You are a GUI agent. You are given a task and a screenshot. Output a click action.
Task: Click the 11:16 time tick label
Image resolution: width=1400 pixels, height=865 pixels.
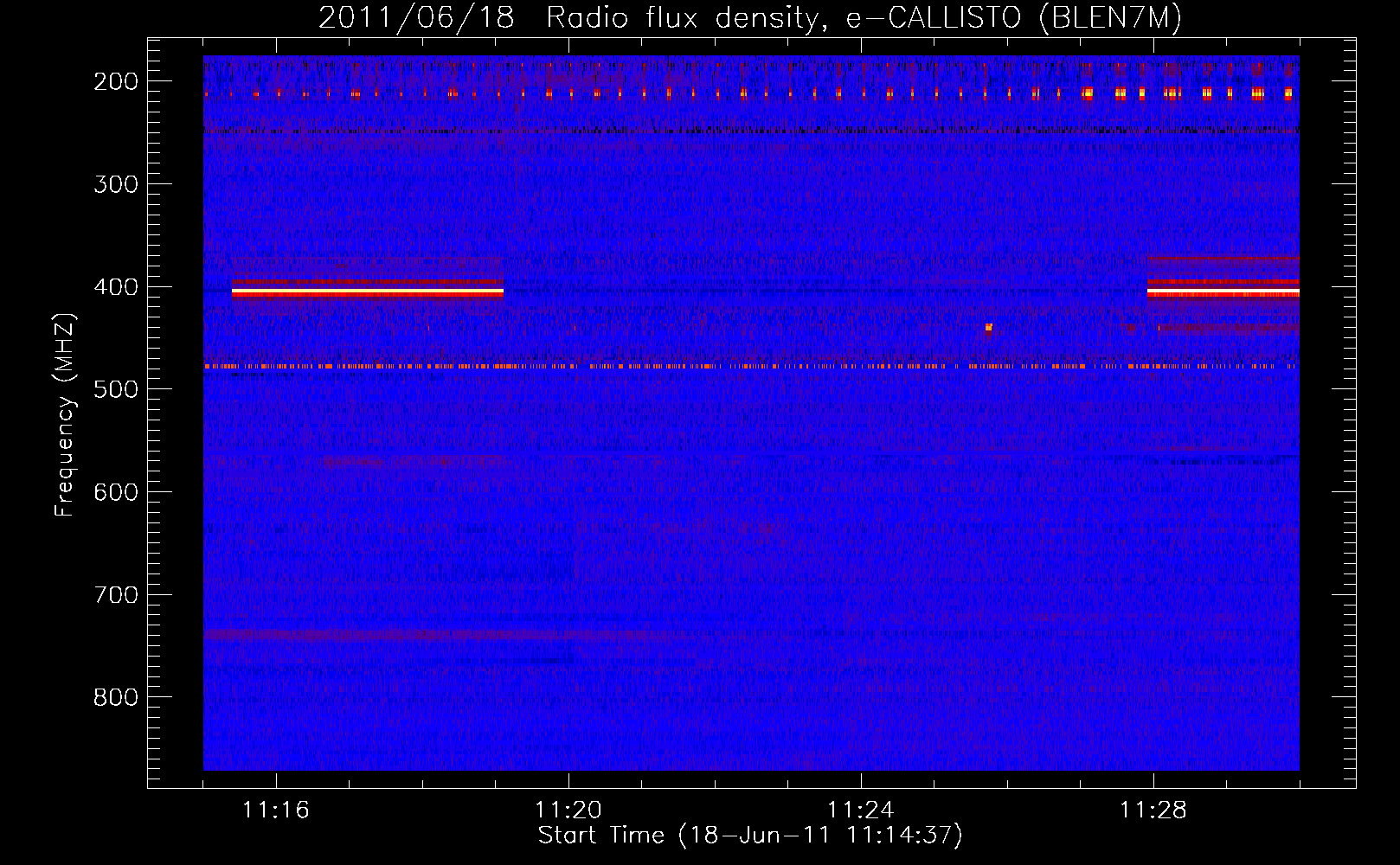pyautogui.click(x=276, y=811)
